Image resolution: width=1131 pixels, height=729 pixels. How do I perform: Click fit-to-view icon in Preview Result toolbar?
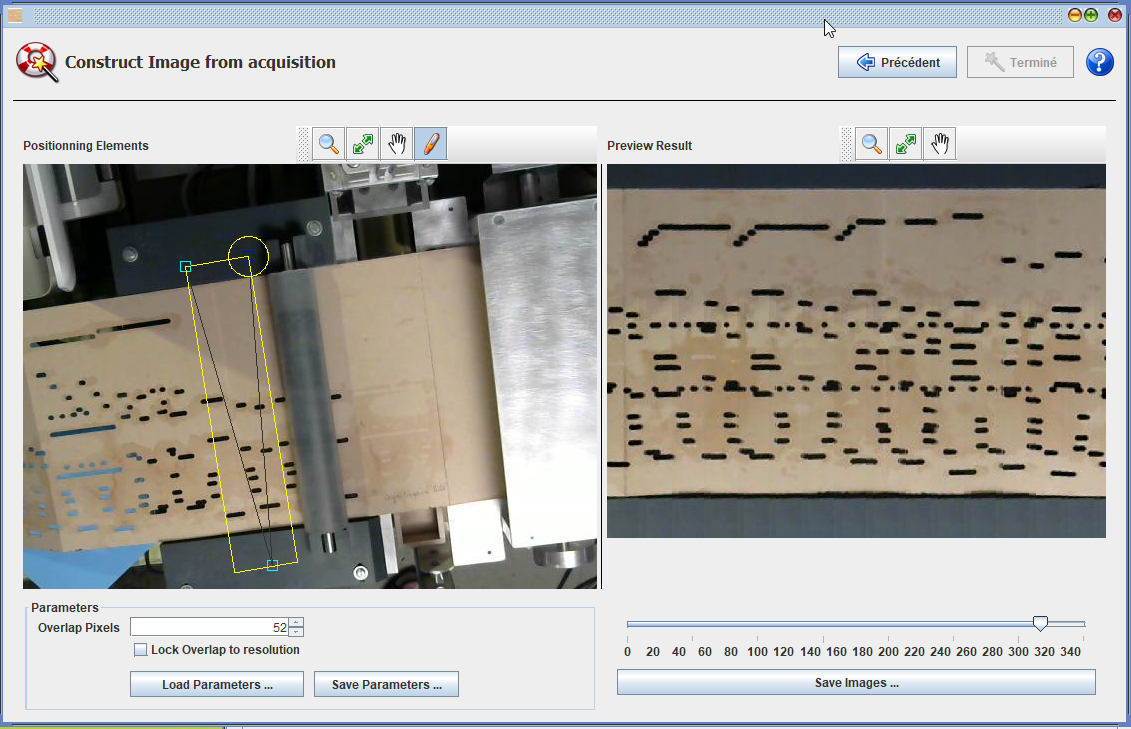pos(906,144)
